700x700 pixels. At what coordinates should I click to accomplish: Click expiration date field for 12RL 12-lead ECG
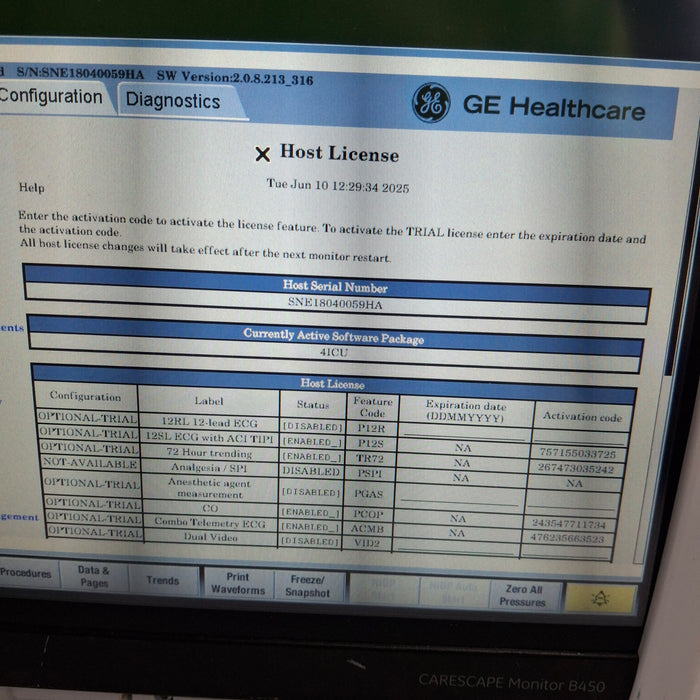tap(463, 433)
